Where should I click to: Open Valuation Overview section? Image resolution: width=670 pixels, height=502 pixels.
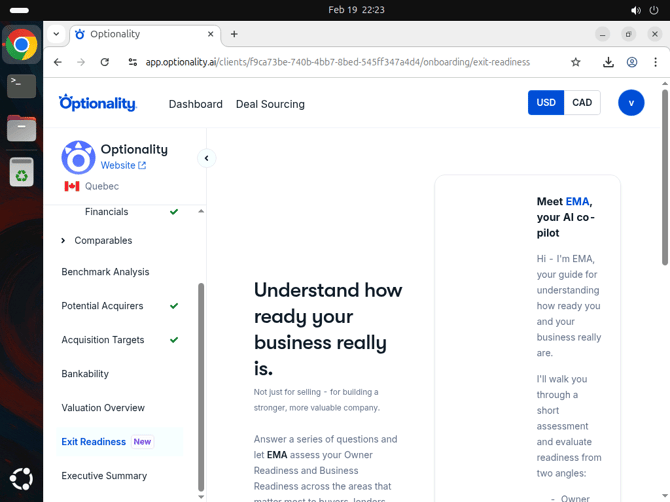103,408
